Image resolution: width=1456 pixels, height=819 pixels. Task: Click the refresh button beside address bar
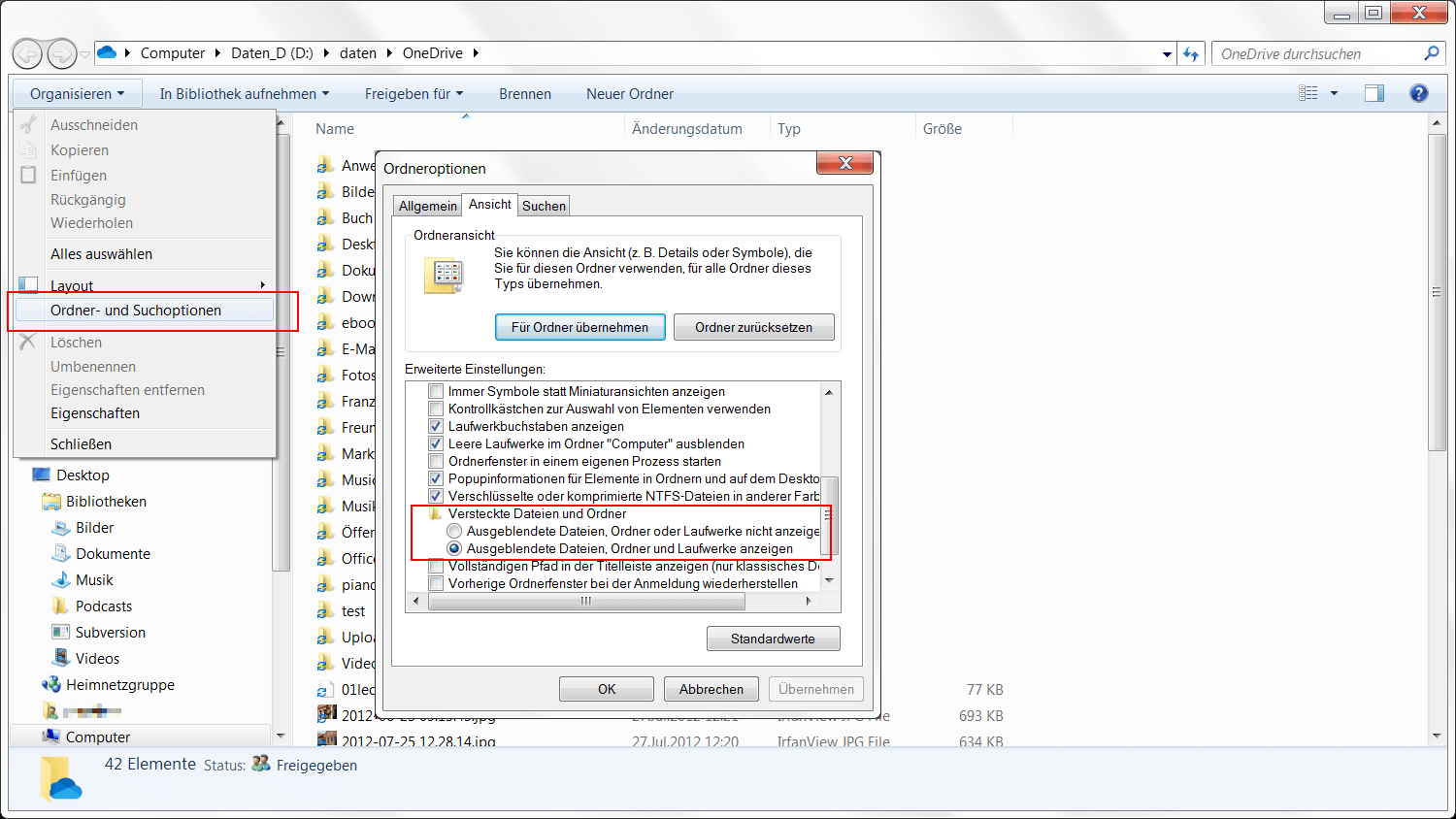tap(1191, 54)
